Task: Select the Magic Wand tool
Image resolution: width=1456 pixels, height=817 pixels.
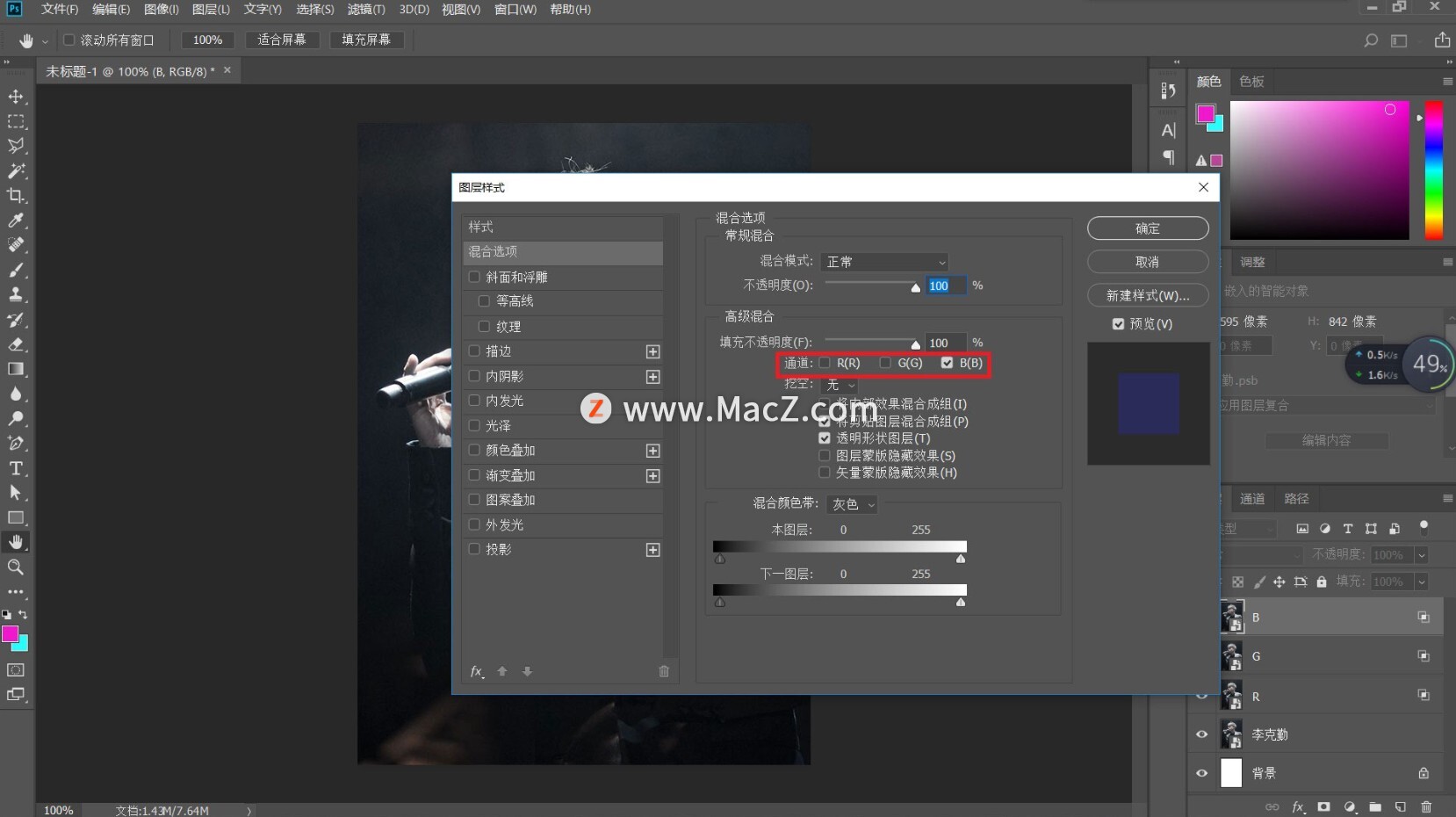Action: [x=16, y=170]
